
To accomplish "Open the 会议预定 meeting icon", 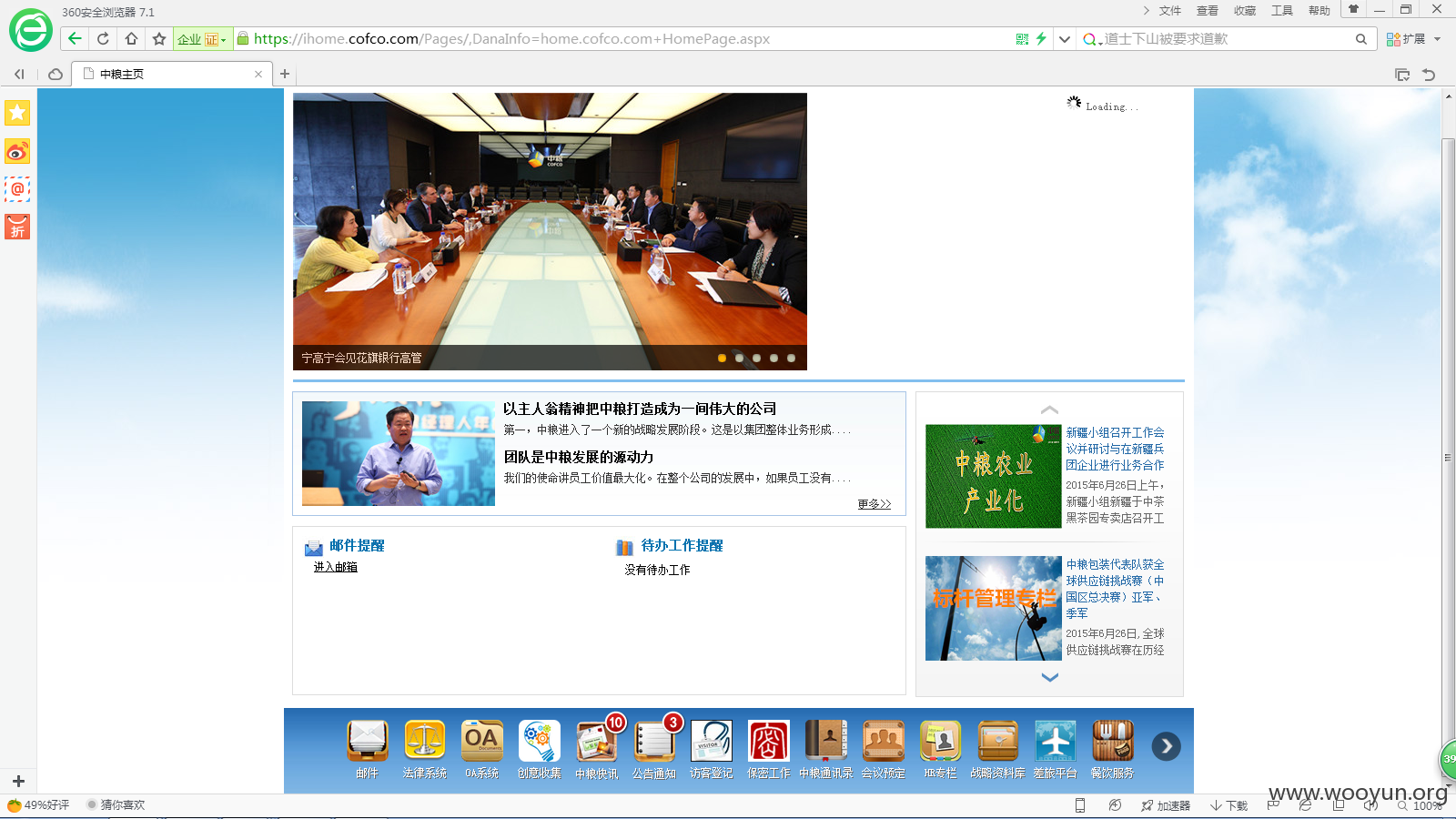I will [884, 741].
